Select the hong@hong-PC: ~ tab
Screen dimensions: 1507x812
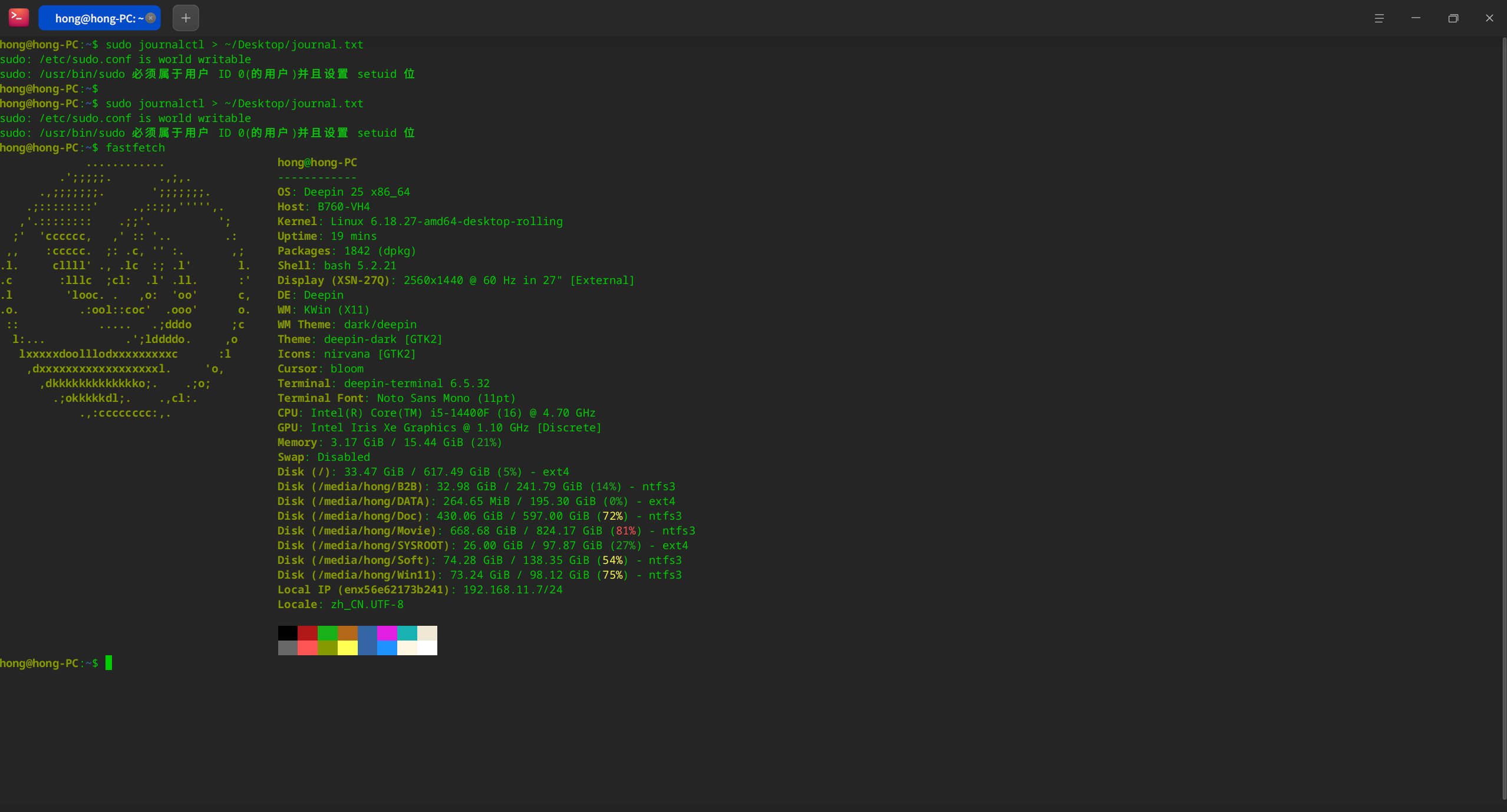coord(99,18)
